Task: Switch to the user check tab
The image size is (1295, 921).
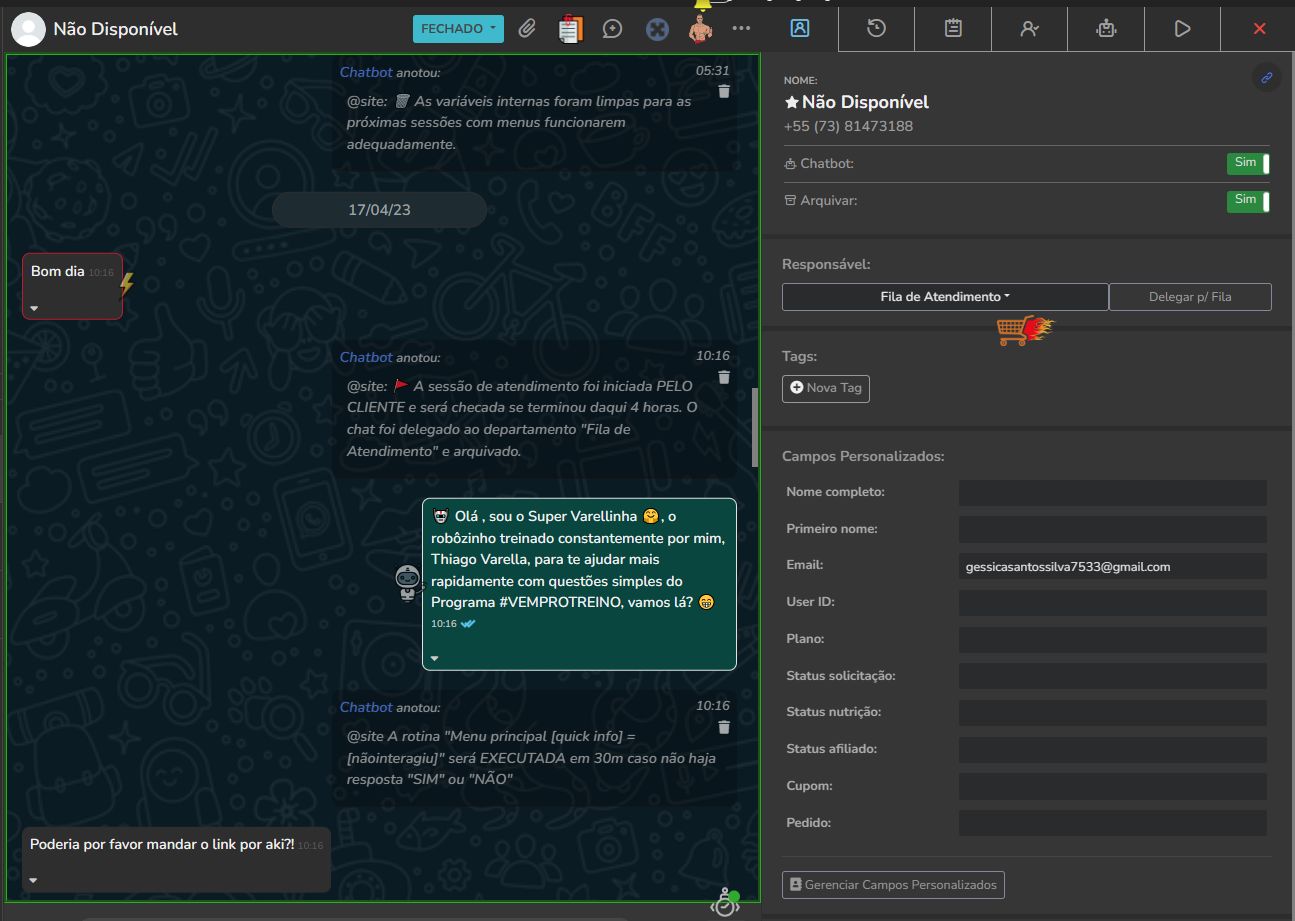Action: click(1029, 28)
